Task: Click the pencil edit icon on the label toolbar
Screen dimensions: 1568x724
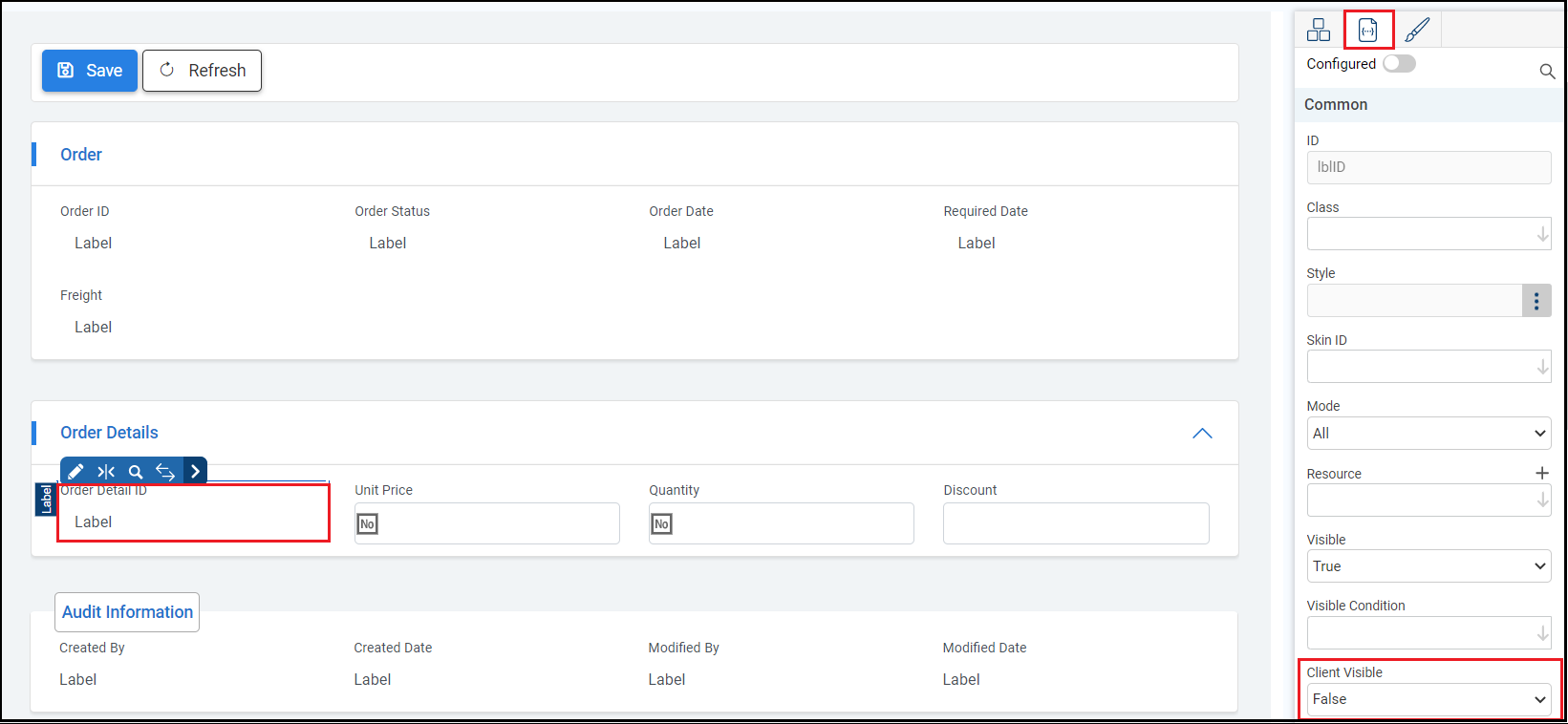Action: coord(75,471)
